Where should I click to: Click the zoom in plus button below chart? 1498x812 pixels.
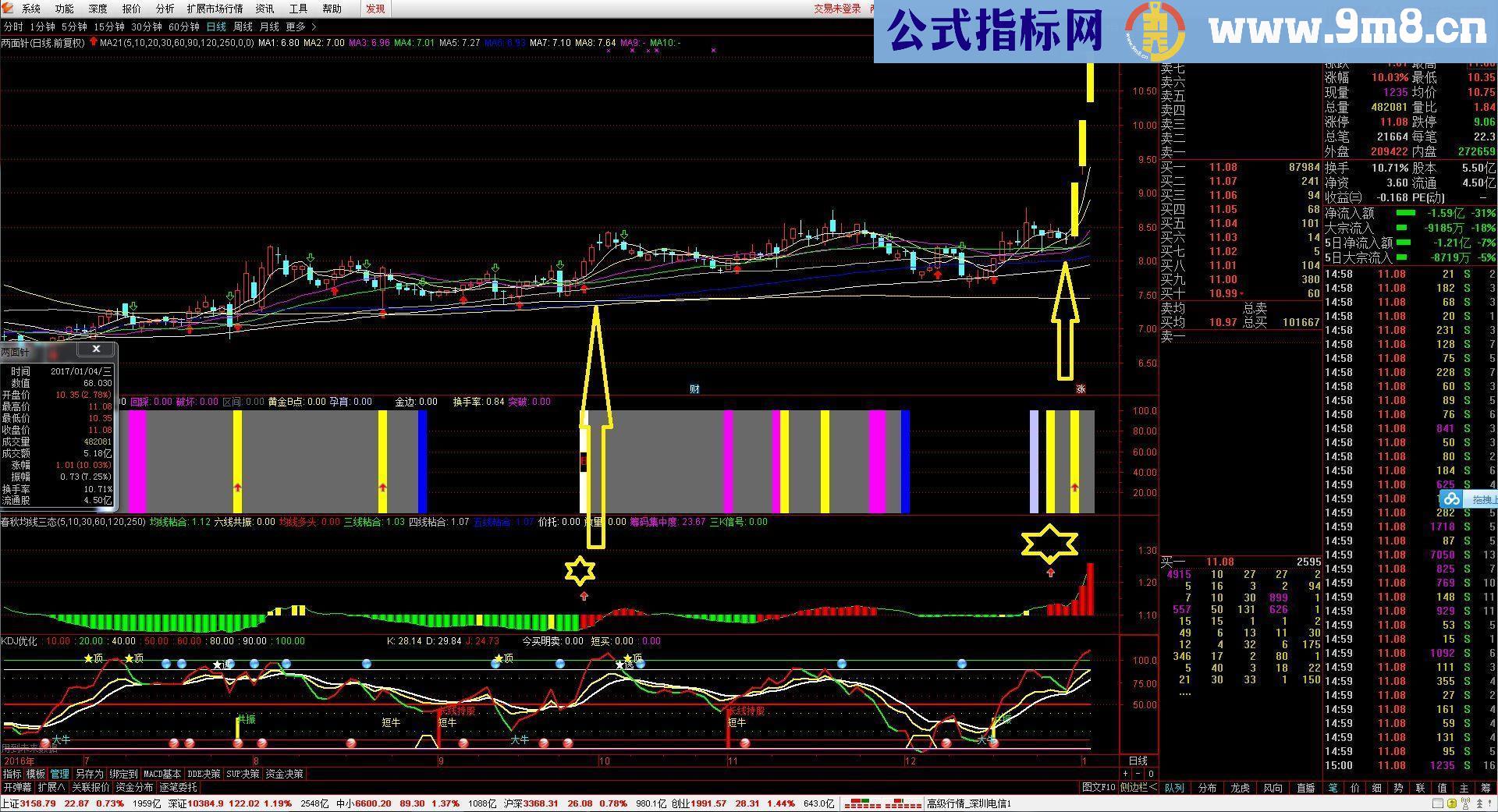tap(1125, 774)
